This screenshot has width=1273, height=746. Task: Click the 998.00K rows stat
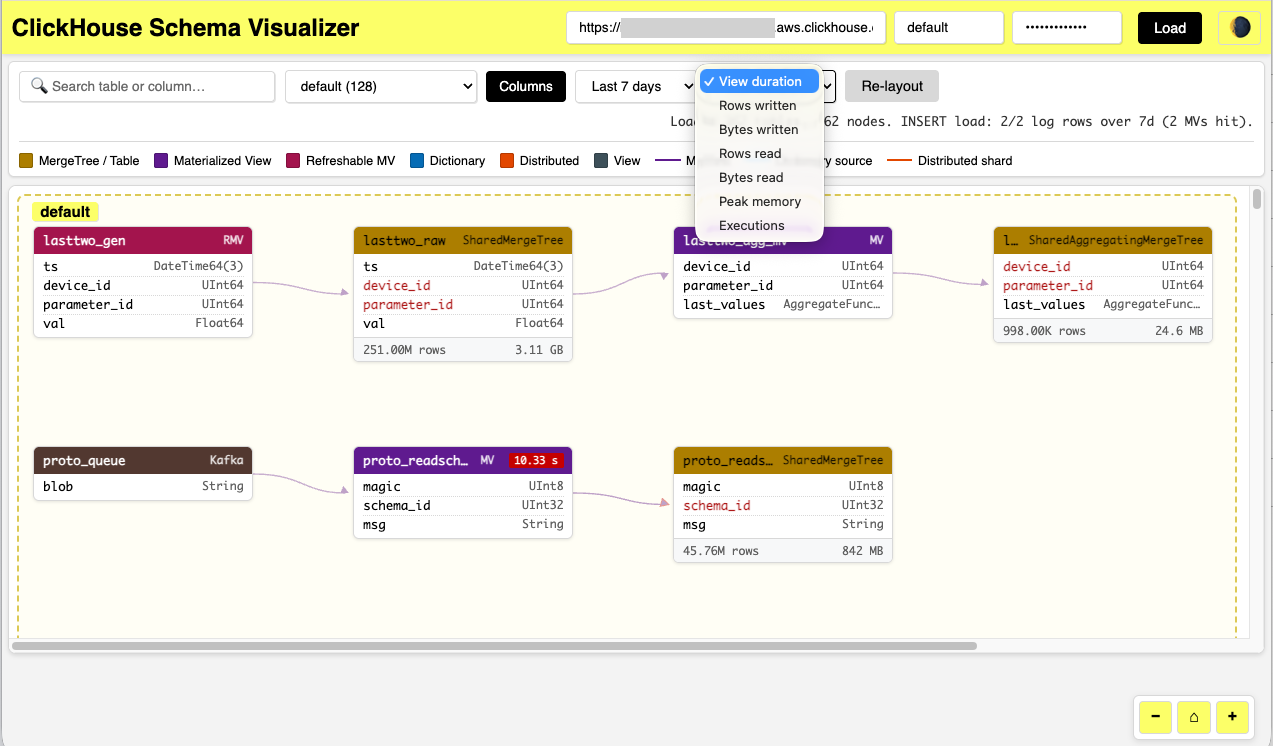1044,330
